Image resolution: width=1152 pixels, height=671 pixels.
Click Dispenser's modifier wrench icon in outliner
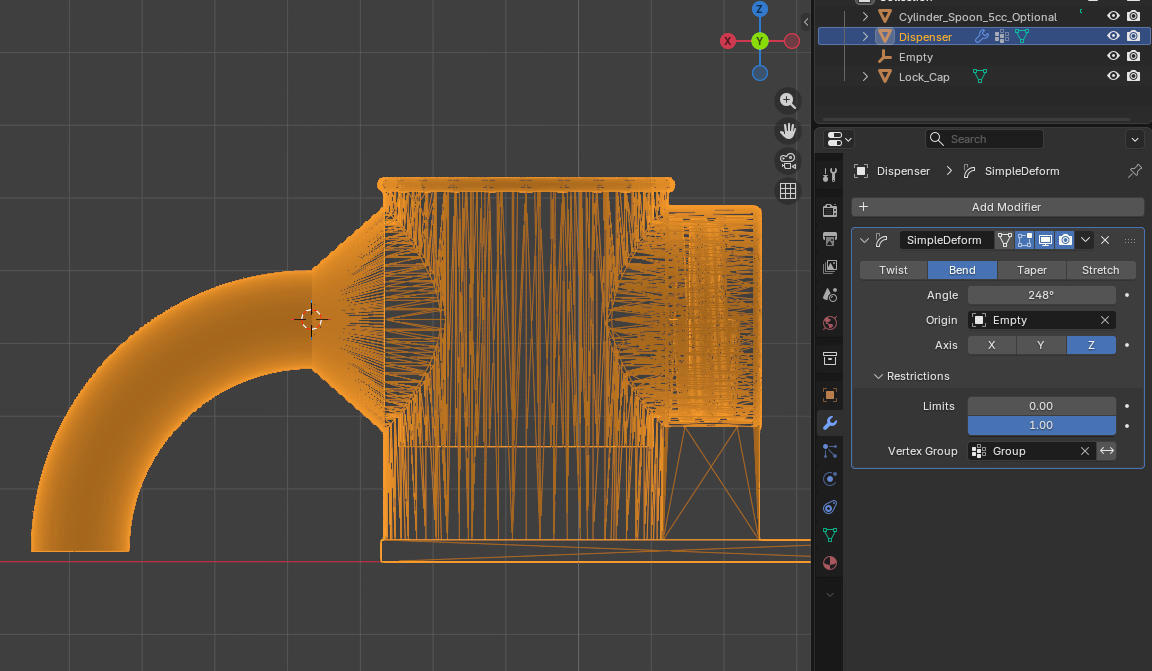tap(982, 36)
